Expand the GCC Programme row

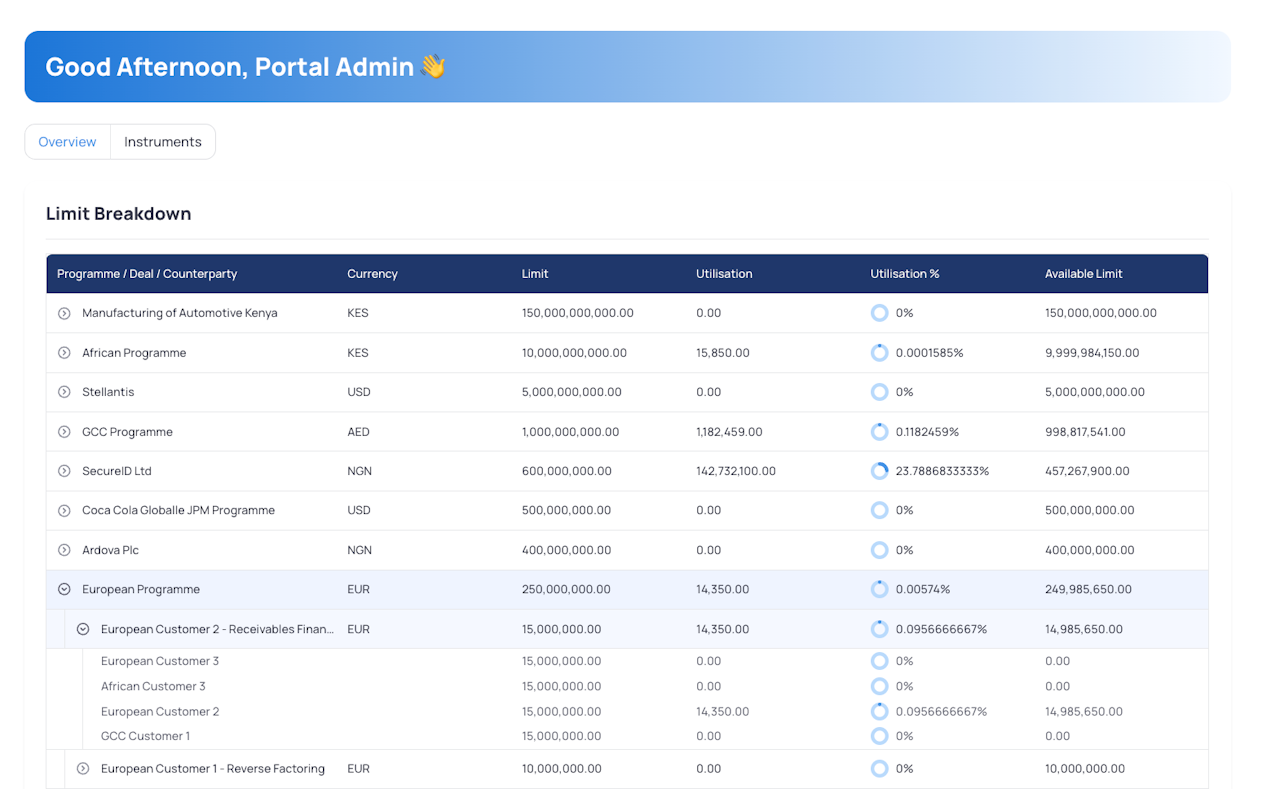point(64,432)
